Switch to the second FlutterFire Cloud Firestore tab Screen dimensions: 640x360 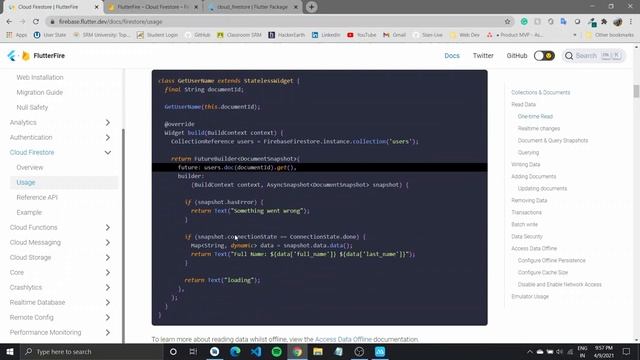153,7
